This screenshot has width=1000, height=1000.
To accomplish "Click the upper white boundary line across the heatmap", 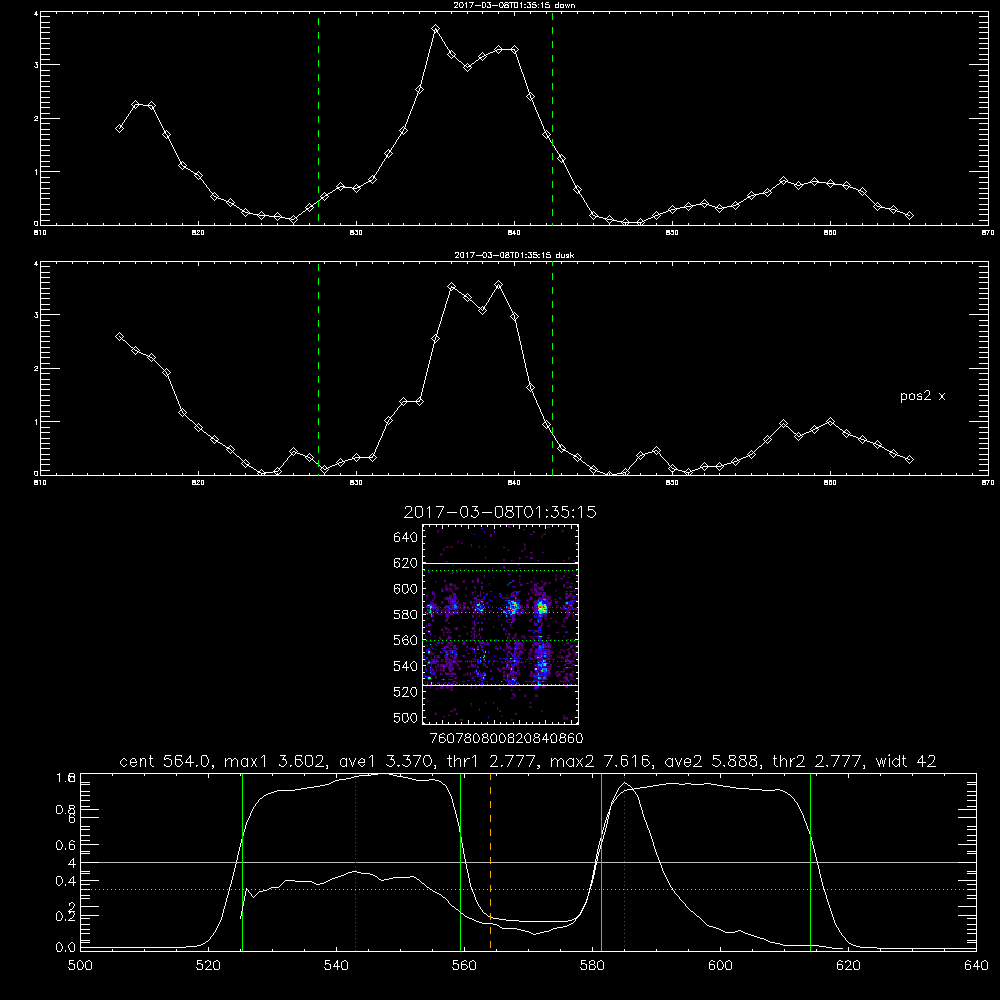I will 500,563.
